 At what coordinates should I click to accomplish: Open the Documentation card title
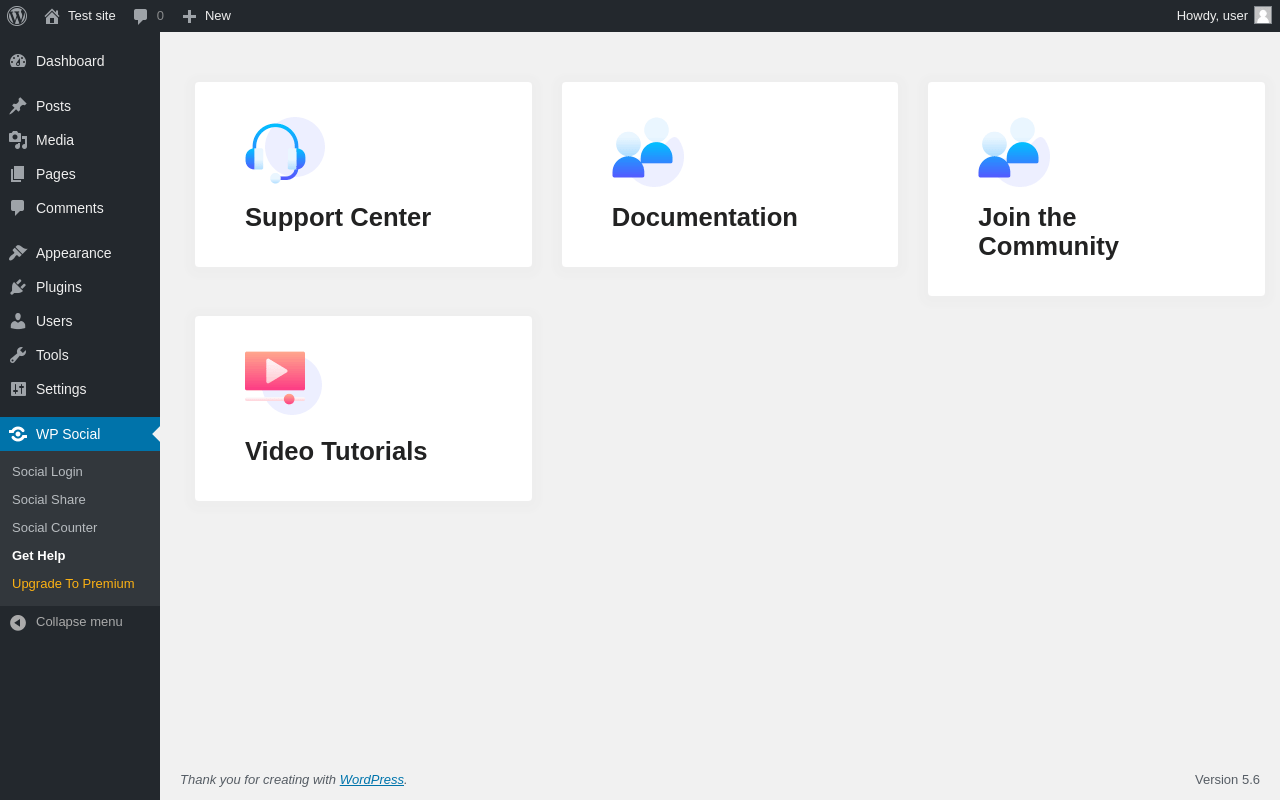tap(705, 217)
